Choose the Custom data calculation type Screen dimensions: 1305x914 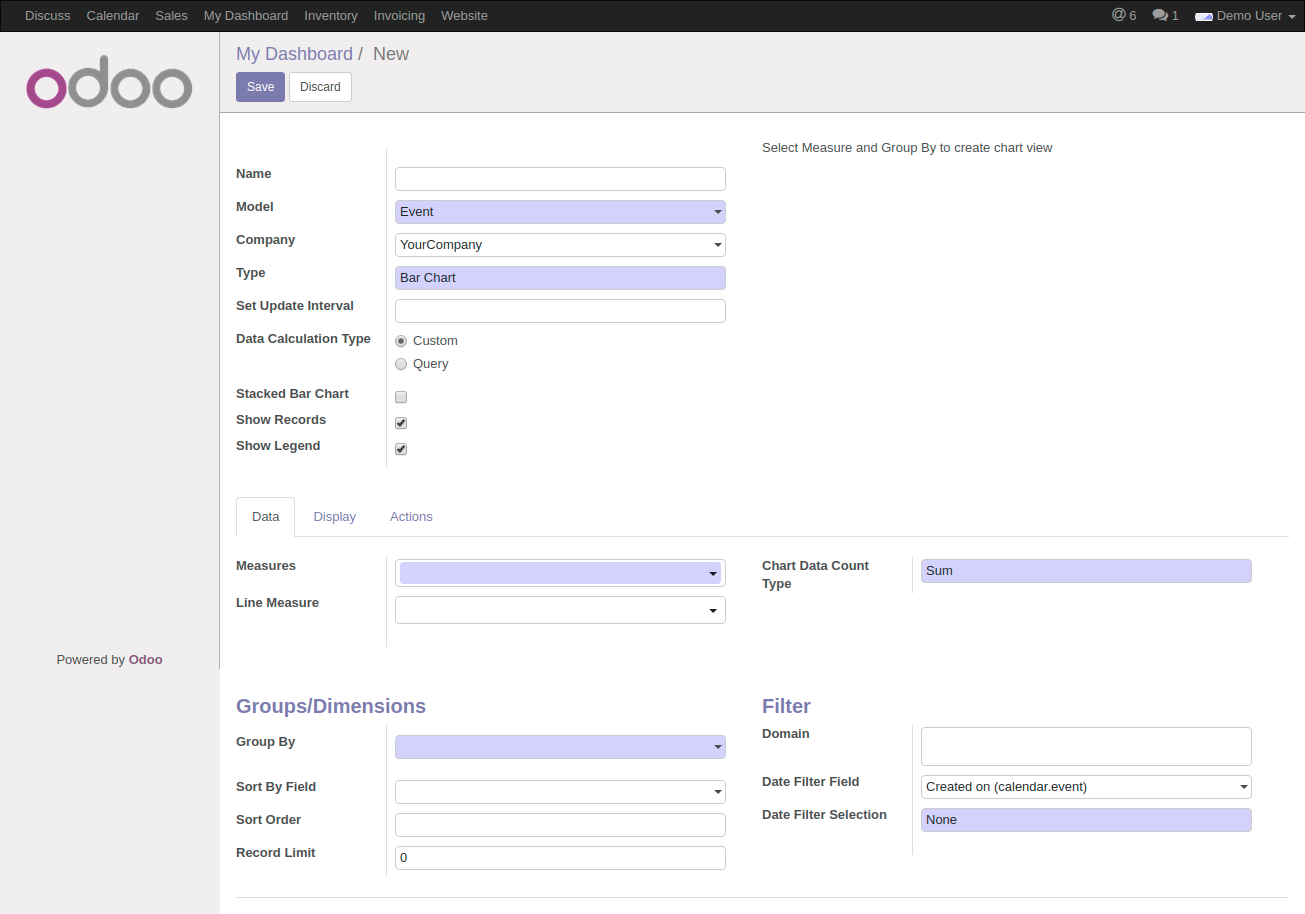tap(401, 341)
